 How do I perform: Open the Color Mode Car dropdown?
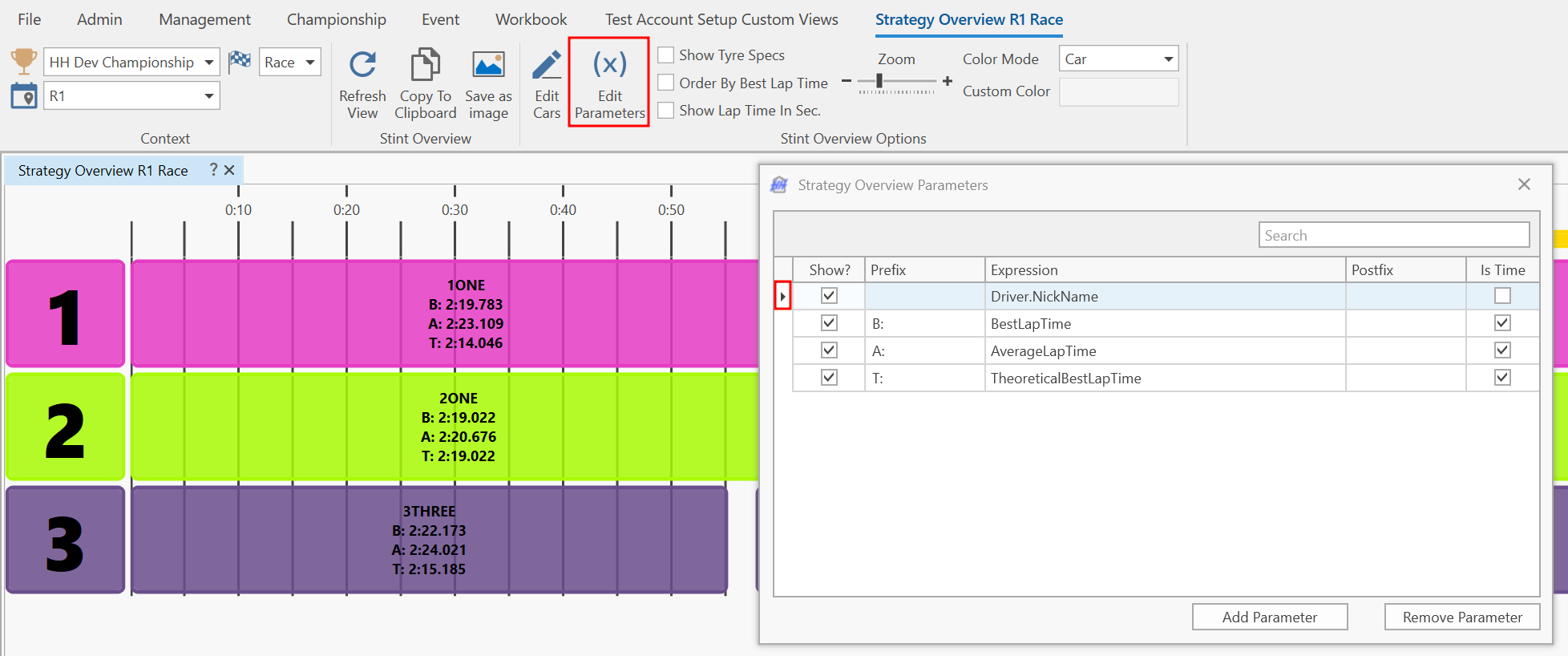coord(1168,59)
